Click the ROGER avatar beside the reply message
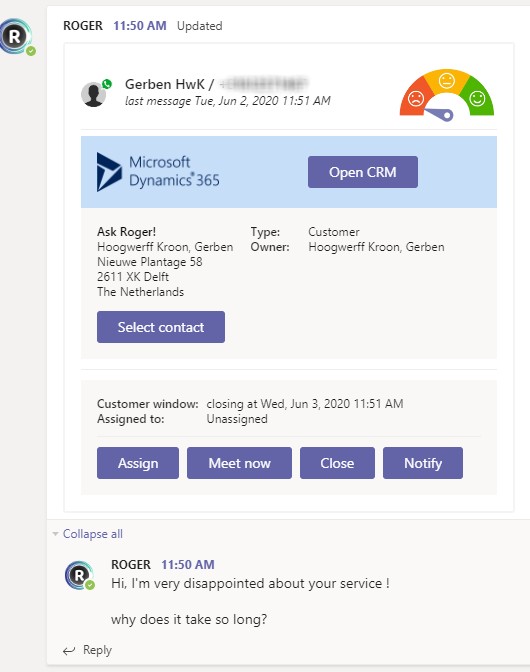Image resolution: width=530 pixels, height=672 pixels. (80, 576)
